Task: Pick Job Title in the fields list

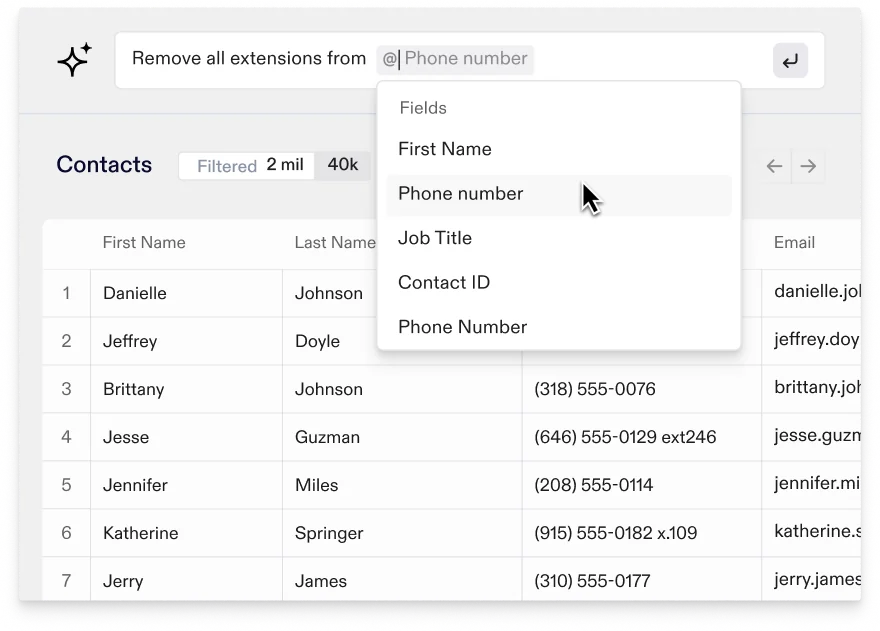Action: click(x=435, y=238)
